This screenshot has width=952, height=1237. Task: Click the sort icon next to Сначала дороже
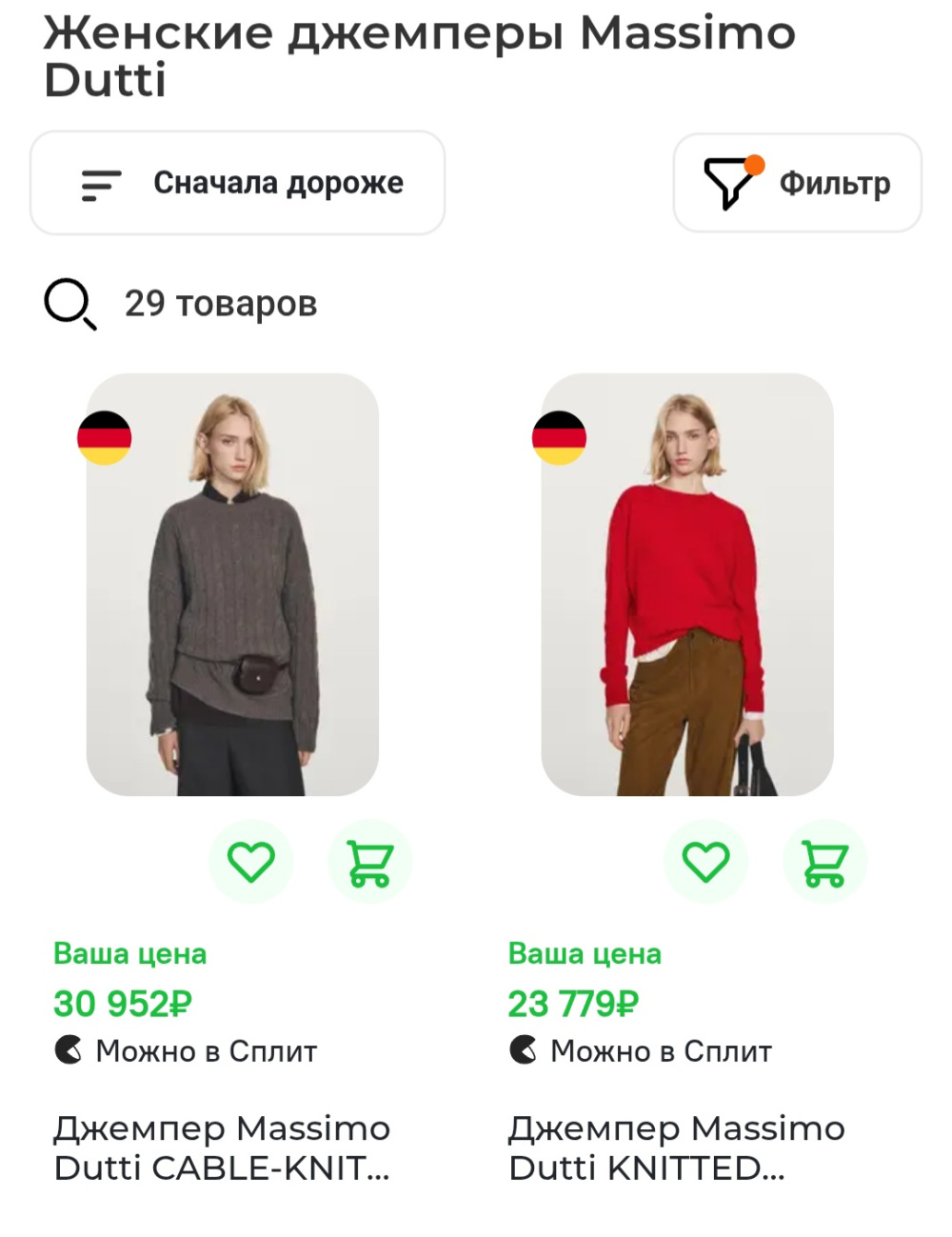(101, 183)
